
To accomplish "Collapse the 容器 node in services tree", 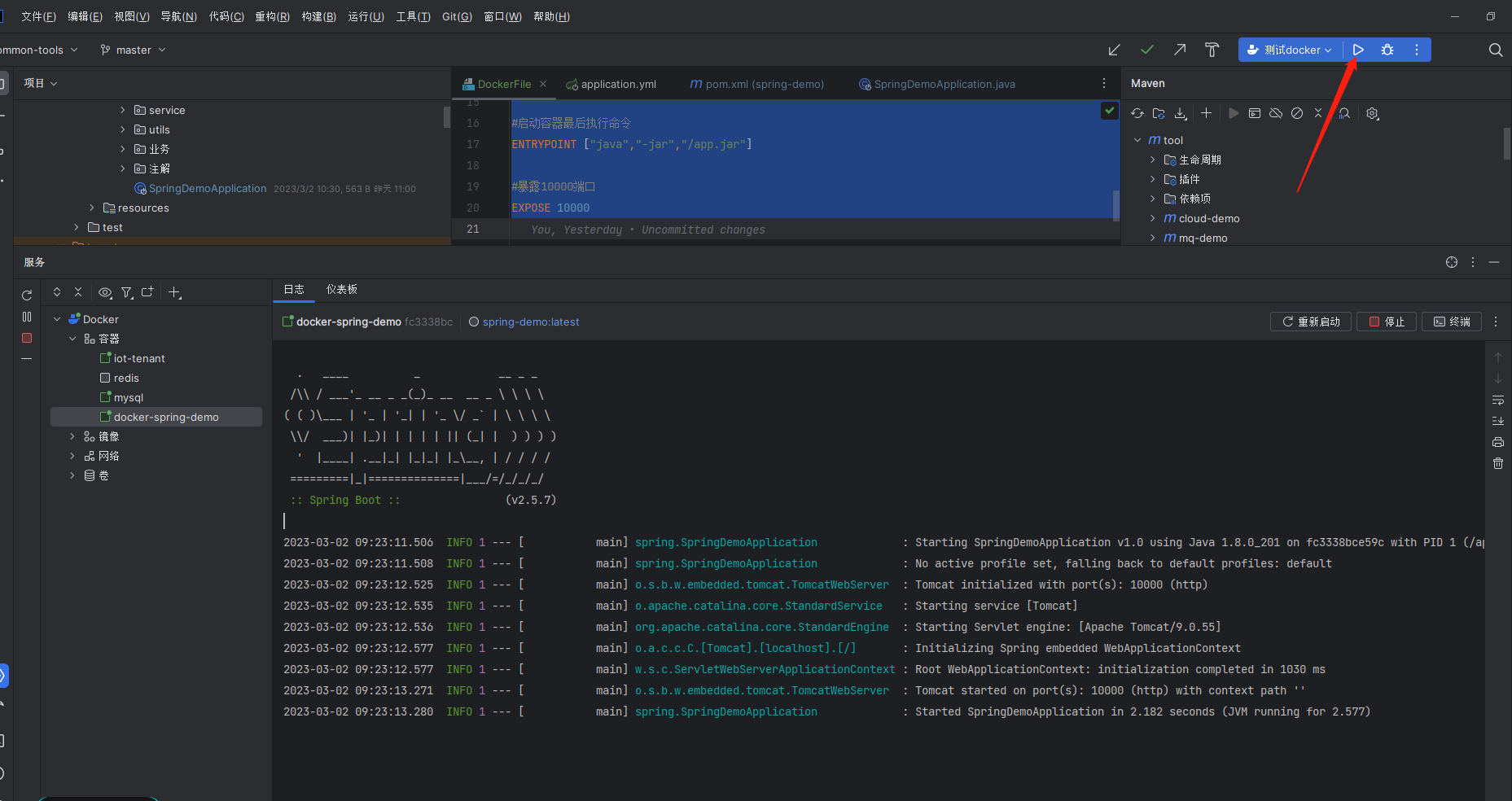I will (x=72, y=339).
